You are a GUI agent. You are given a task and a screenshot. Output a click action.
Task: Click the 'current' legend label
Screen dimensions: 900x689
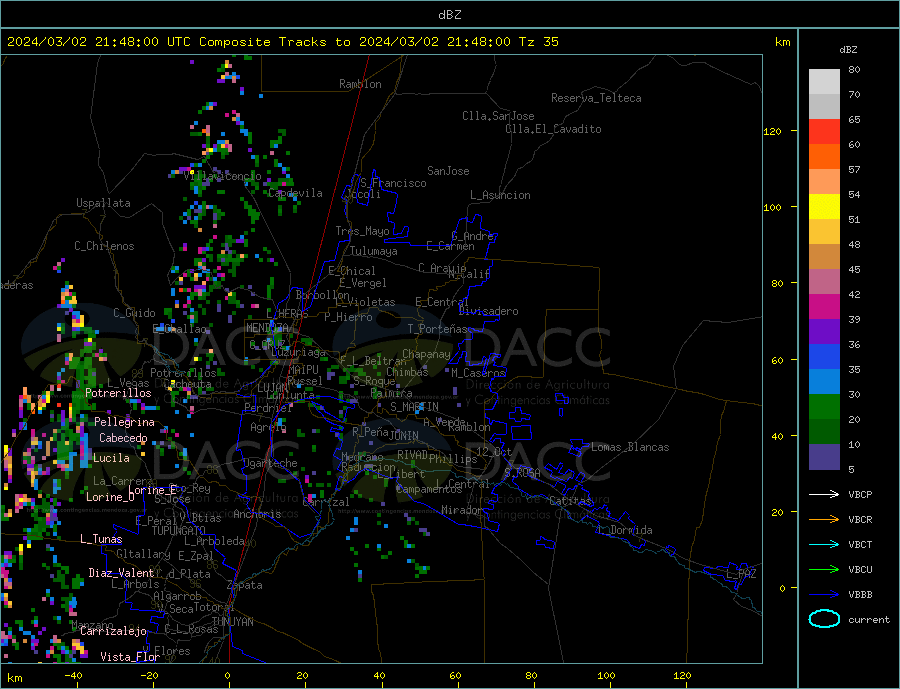[x=869, y=620]
